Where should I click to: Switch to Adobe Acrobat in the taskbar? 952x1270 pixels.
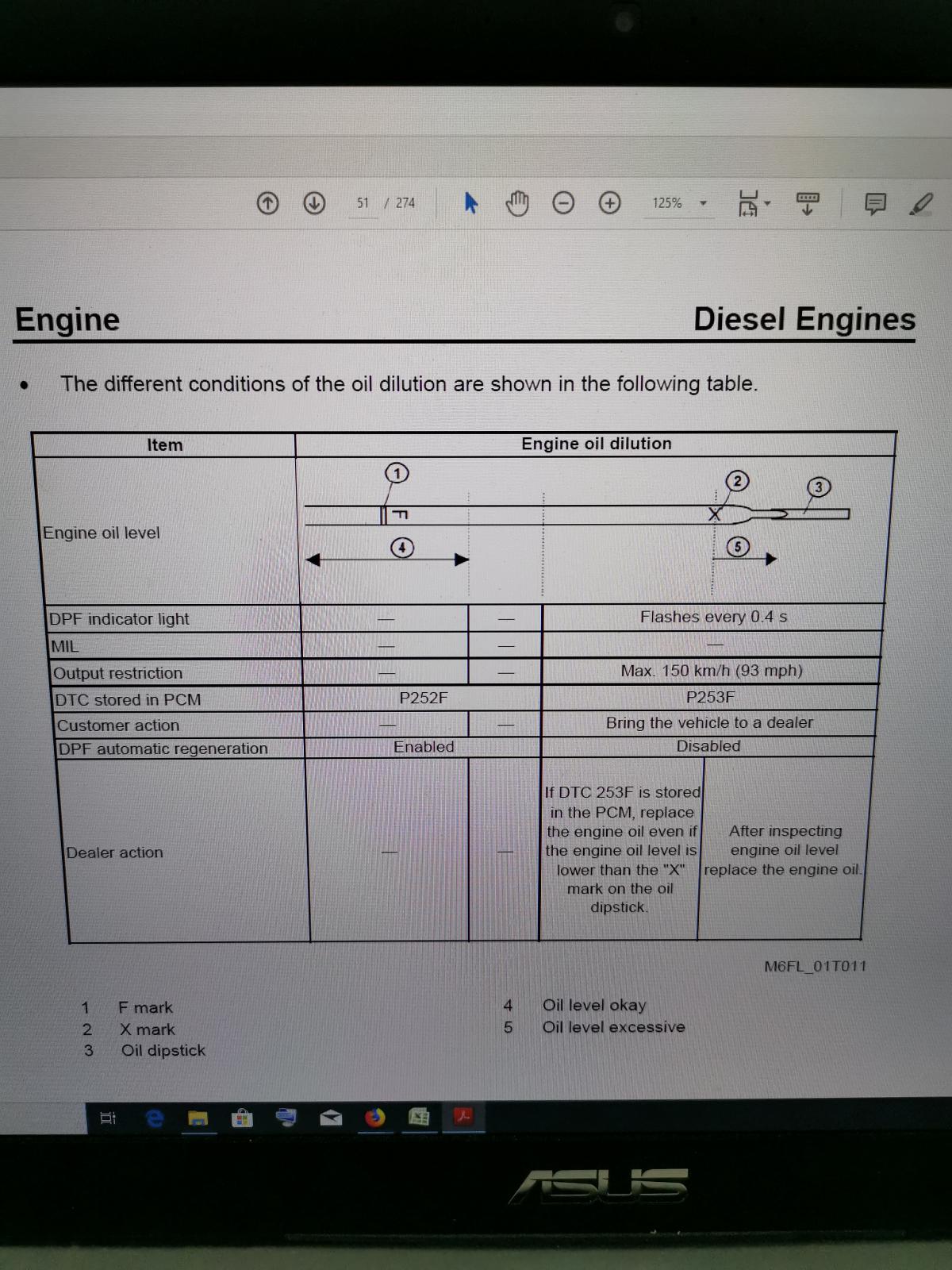coord(463,1117)
